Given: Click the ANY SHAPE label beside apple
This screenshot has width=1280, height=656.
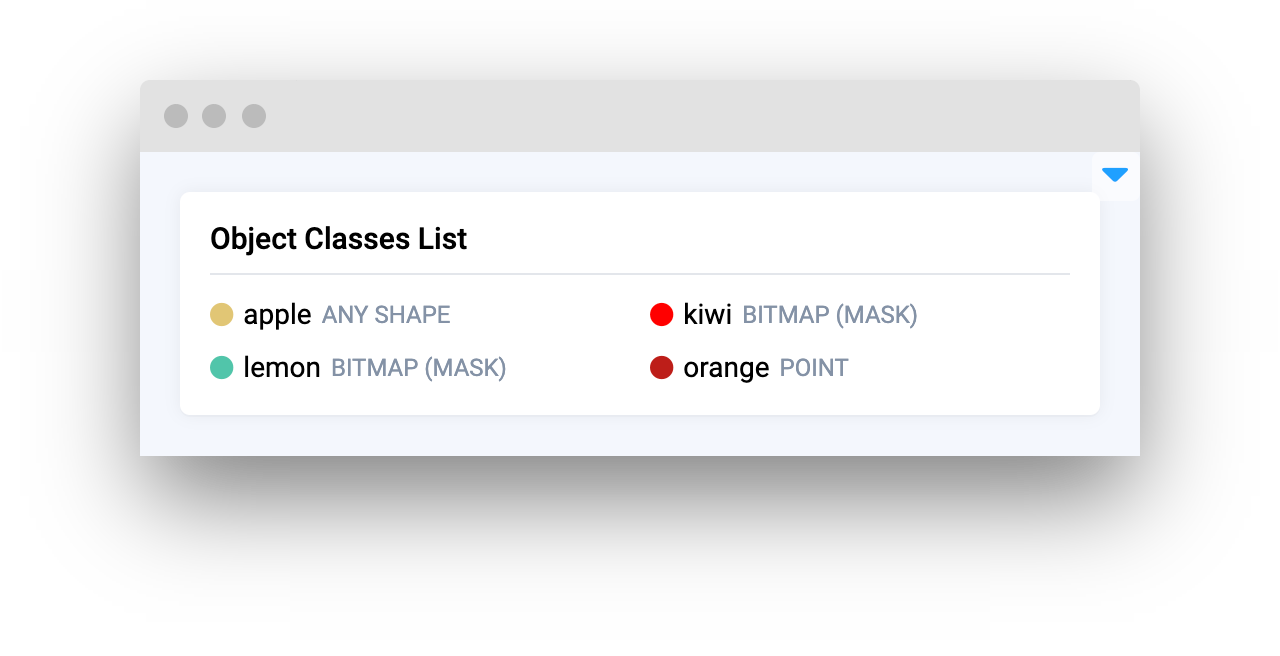Looking at the screenshot, I should [386, 315].
